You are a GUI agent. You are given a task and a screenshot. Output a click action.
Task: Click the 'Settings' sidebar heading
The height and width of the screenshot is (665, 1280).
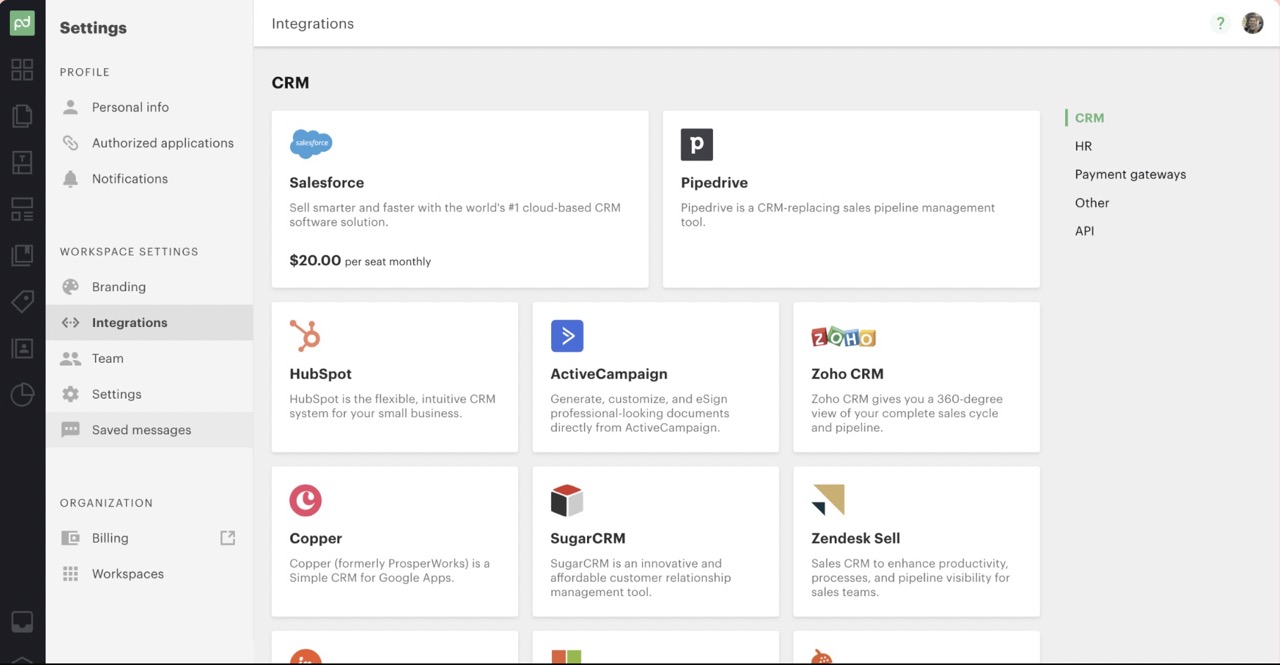(x=93, y=28)
